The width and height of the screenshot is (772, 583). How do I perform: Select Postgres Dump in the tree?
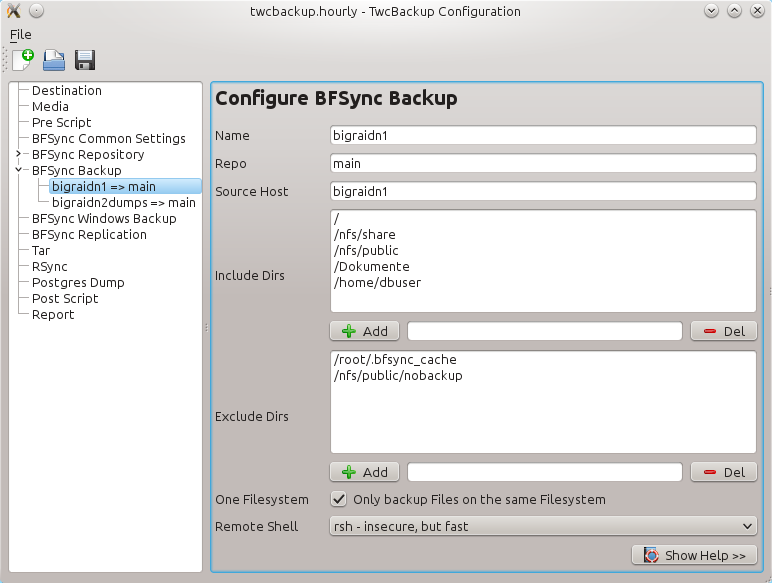[x=78, y=283]
